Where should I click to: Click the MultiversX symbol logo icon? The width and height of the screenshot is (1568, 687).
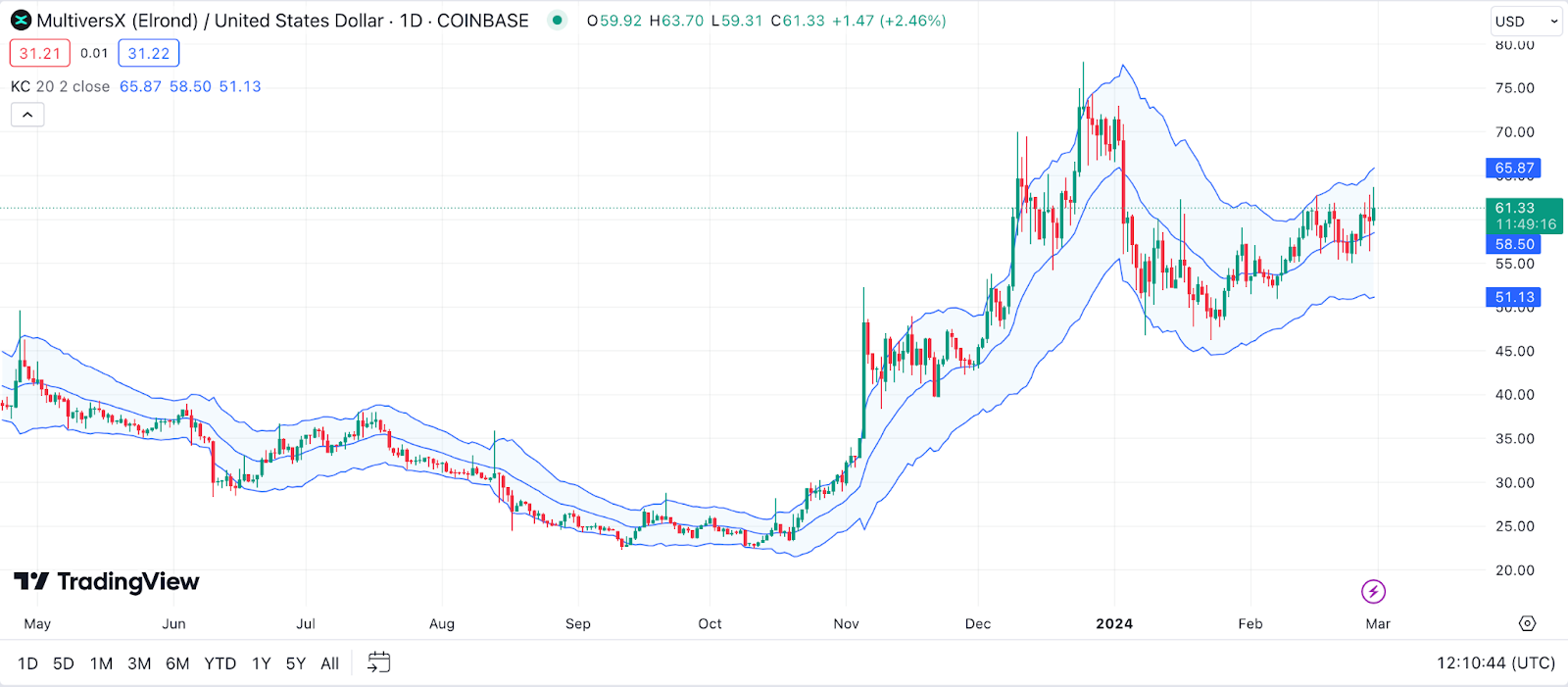coord(21,21)
